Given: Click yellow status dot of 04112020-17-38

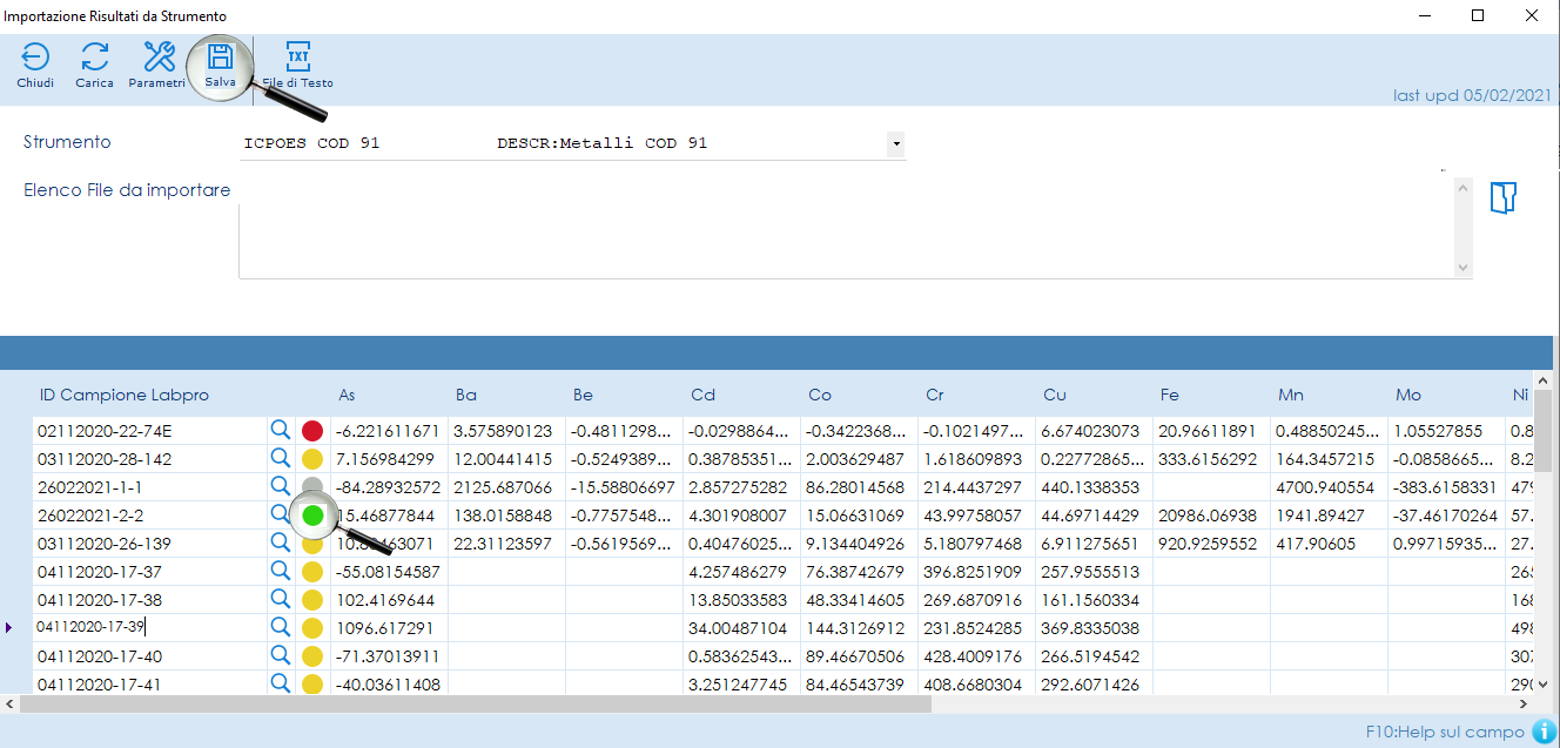Looking at the screenshot, I should click(312, 600).
